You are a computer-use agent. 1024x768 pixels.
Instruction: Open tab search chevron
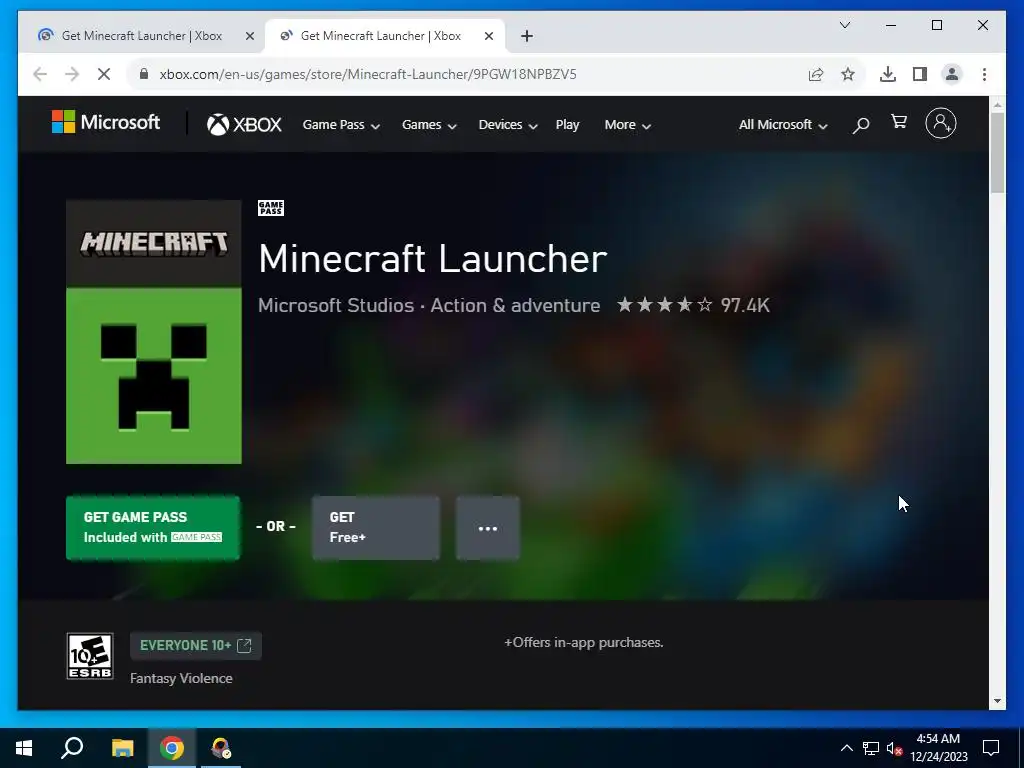pos(844,25)
